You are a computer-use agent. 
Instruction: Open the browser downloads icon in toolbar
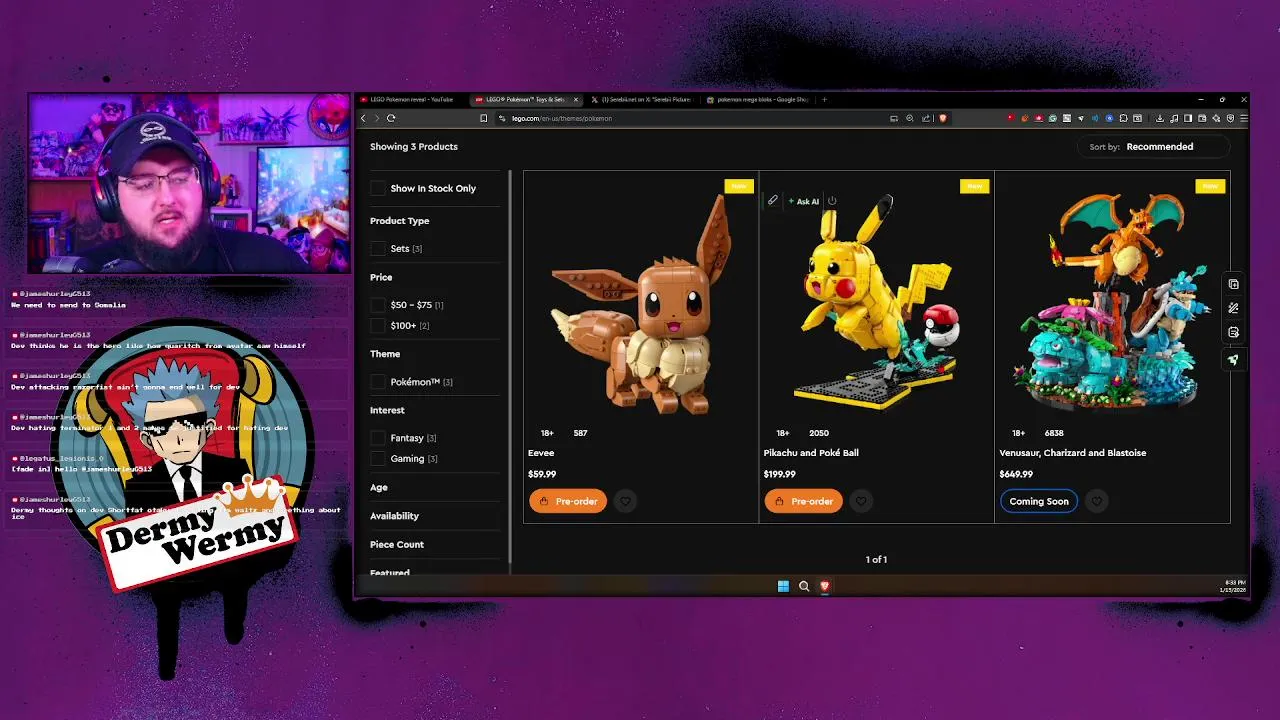[1159, 118]
